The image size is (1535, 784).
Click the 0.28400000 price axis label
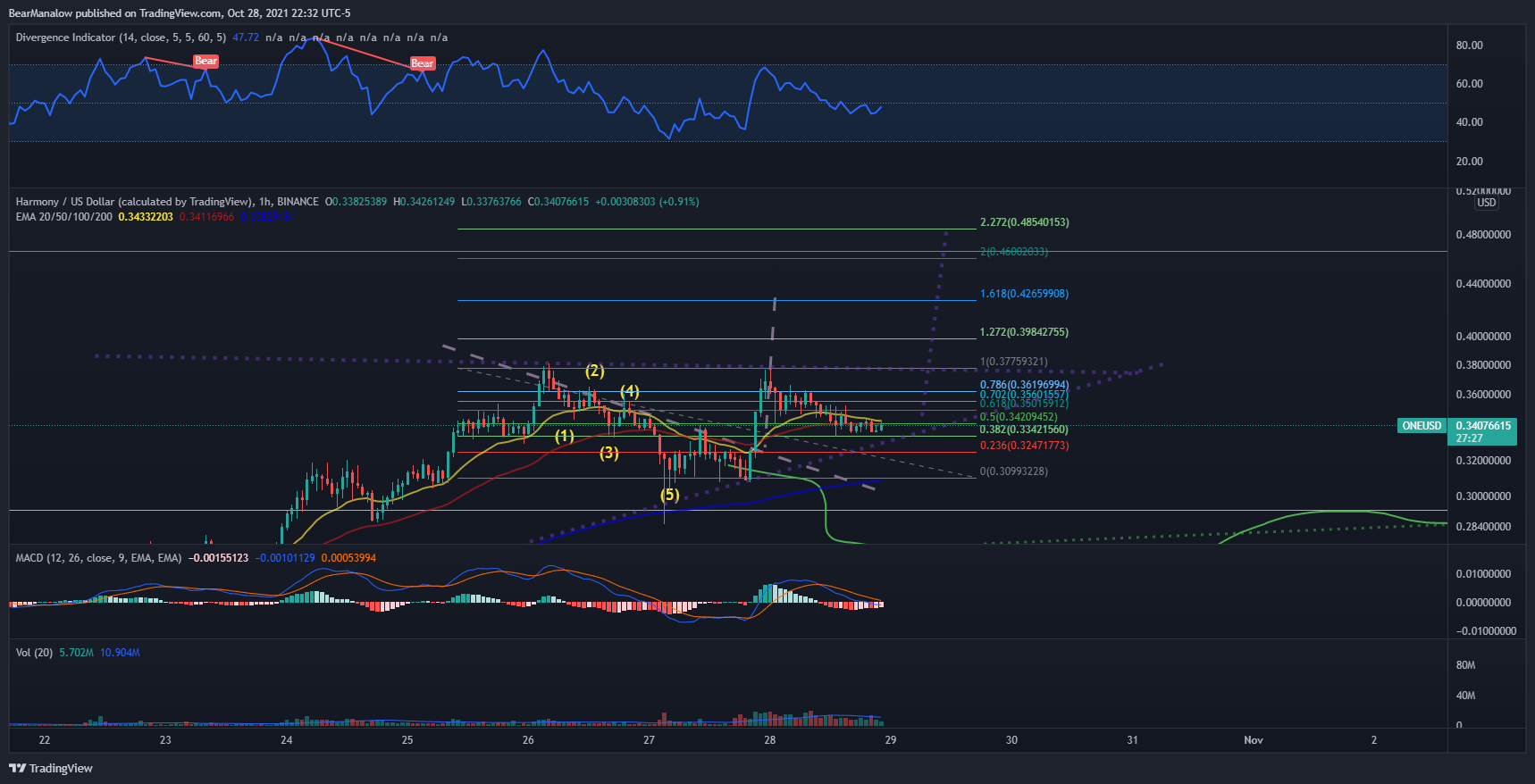click(x=1483, y=527)
